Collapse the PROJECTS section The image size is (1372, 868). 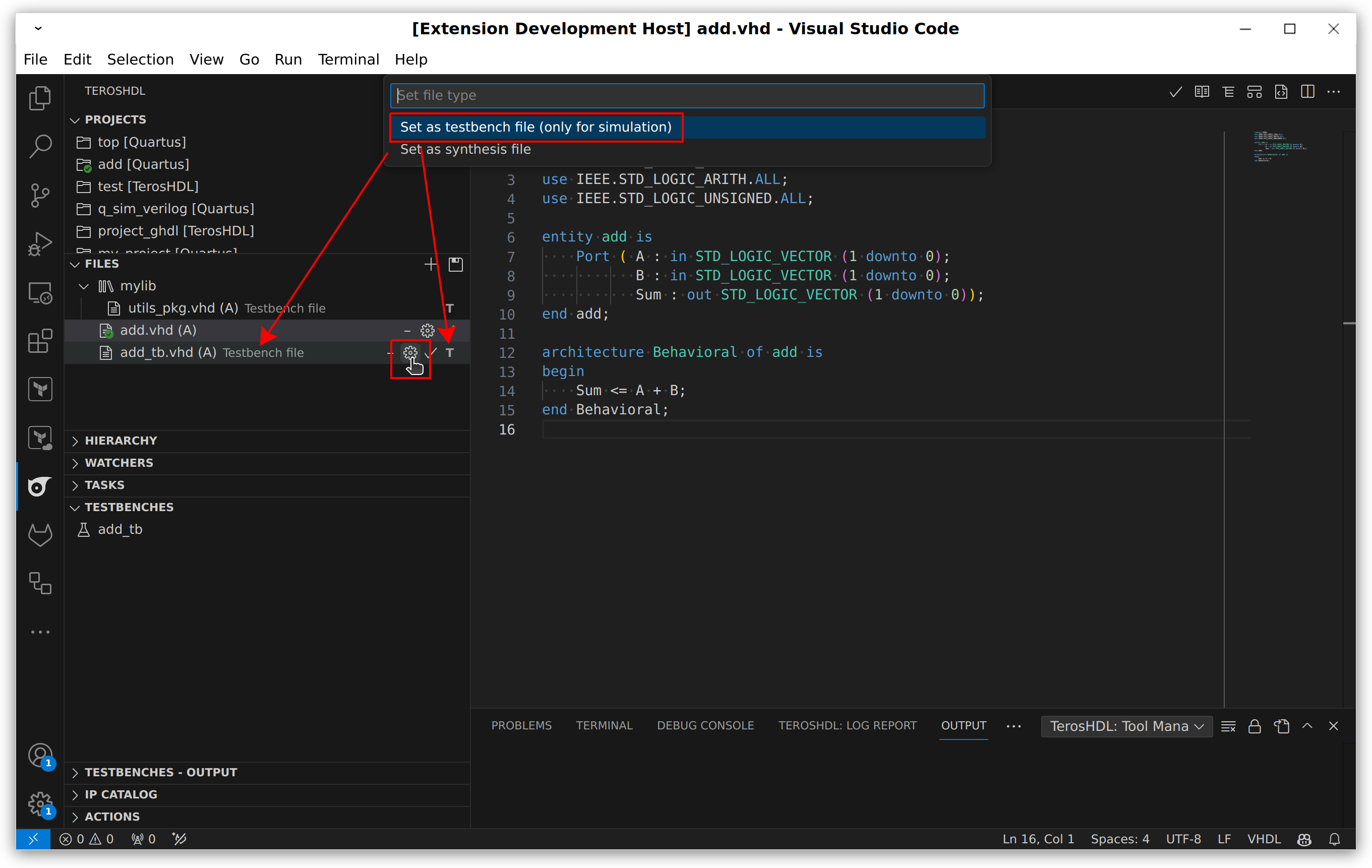coord(75,120)
